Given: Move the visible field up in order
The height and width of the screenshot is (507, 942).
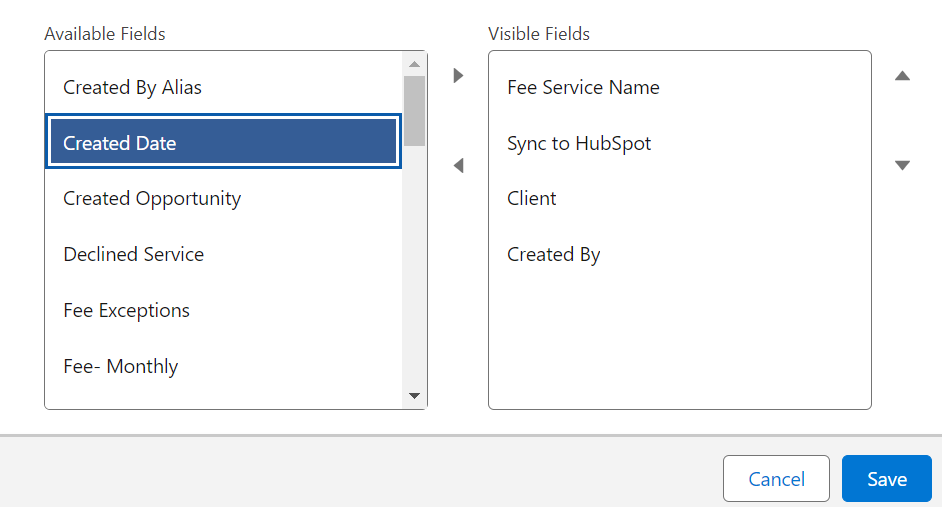Looking at the screenshot, I should tap(902, 76).
